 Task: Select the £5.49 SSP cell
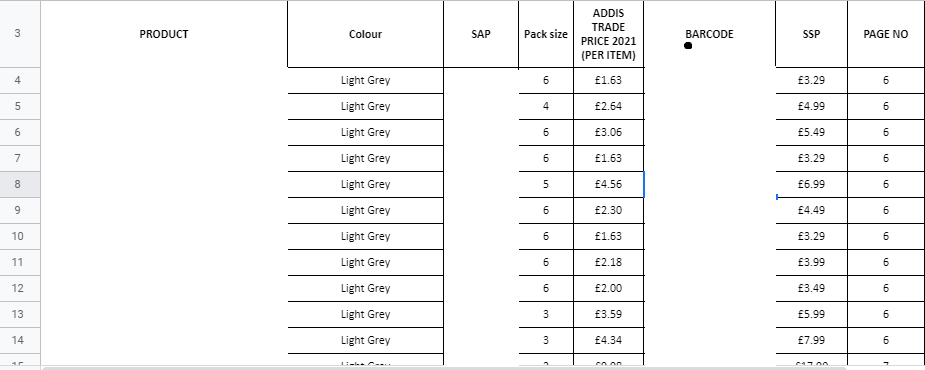coord(811,132)
